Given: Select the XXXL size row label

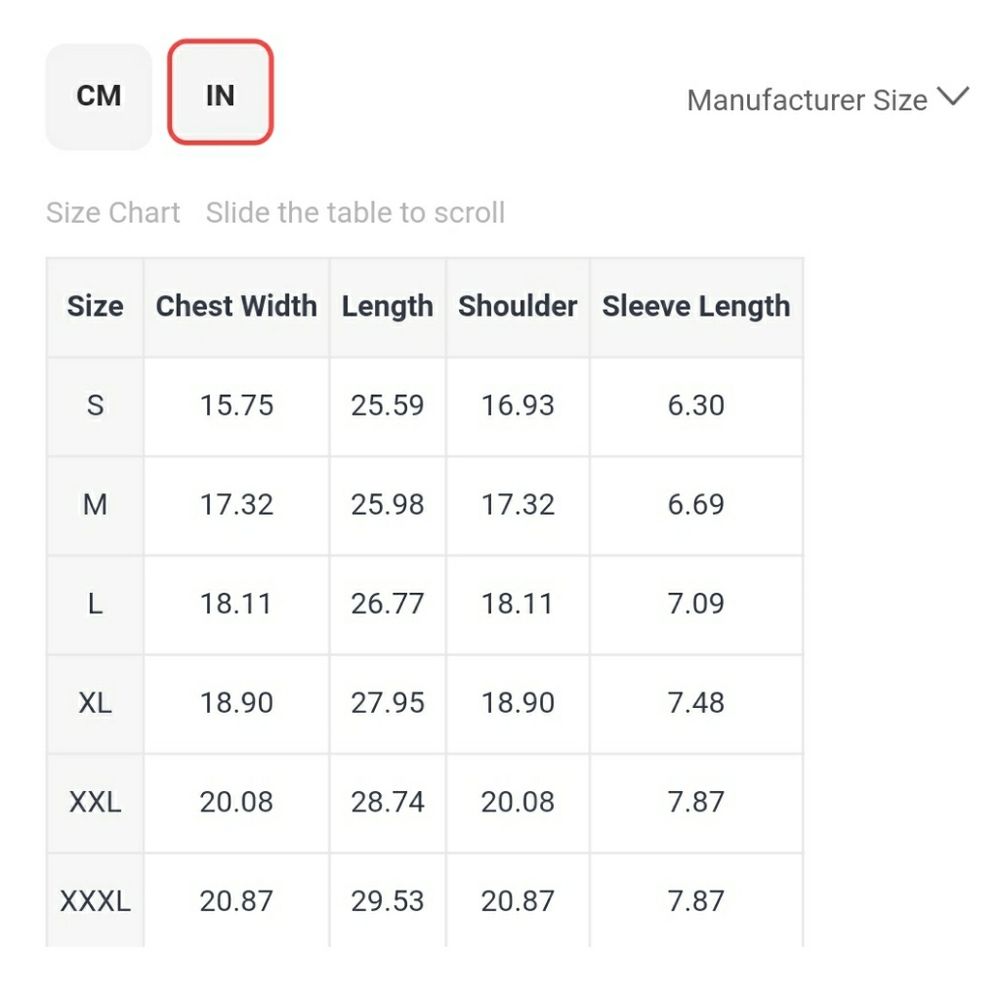Looking at the screenshot, I should coord(95,901).
